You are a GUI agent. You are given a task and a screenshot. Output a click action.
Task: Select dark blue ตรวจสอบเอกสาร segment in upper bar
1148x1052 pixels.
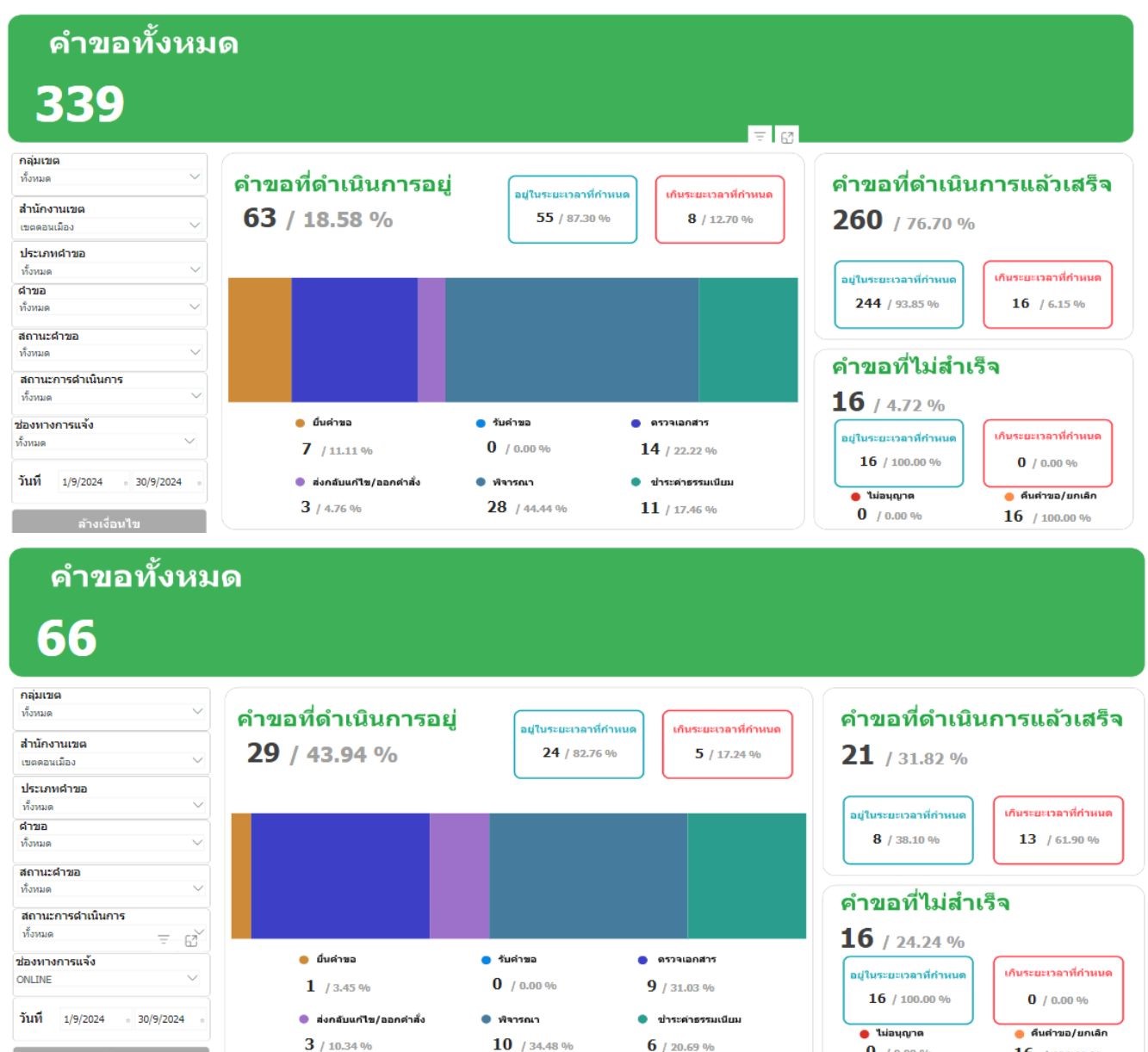[x=354, y=340]
